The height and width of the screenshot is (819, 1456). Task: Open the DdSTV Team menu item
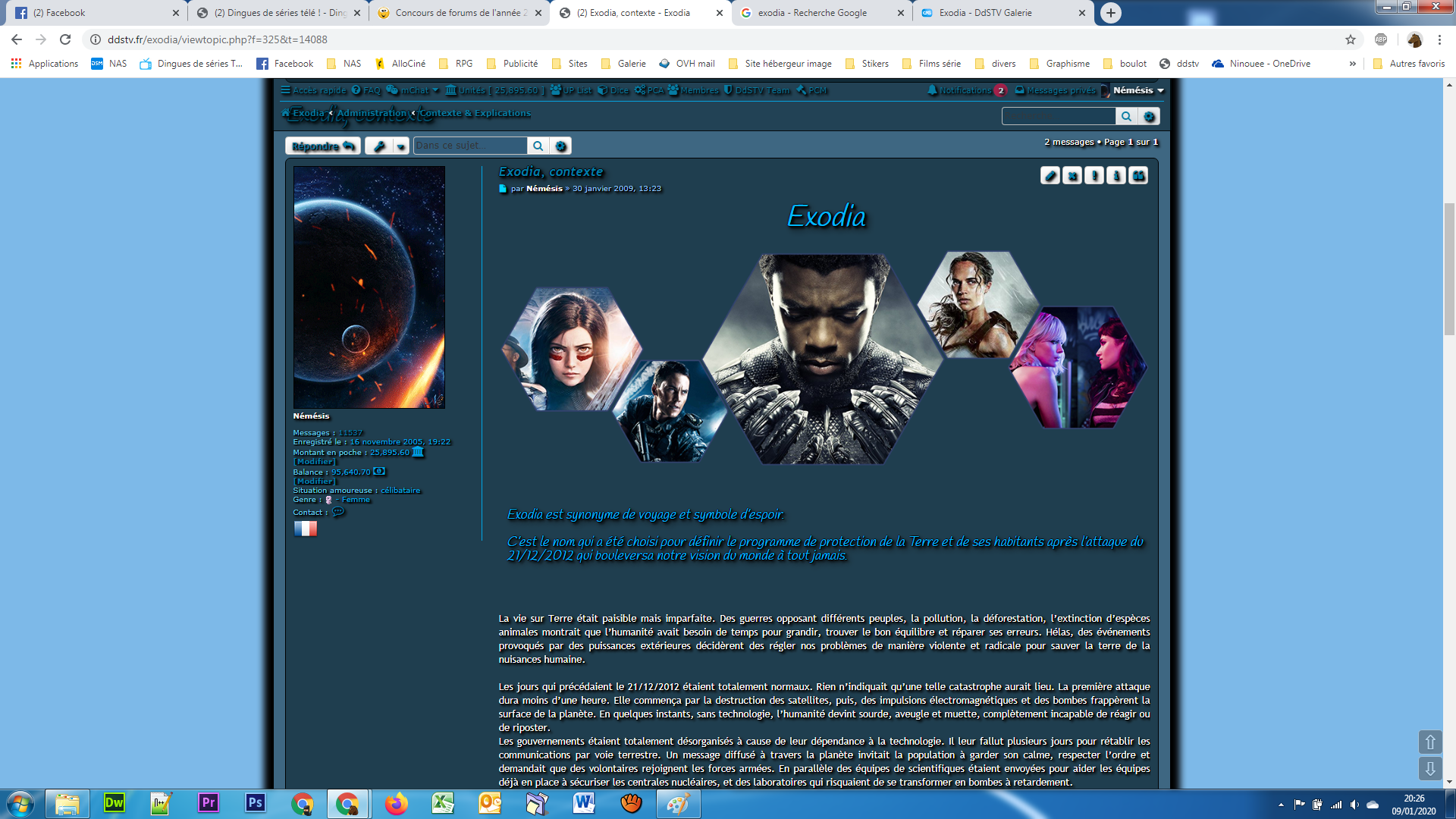tap(757, 90)
